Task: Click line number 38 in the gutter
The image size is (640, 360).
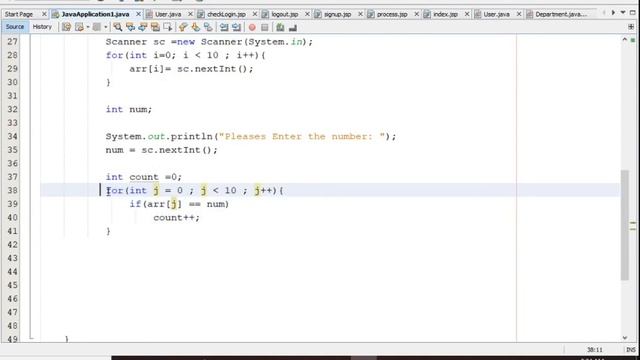Action: (13, 190)
